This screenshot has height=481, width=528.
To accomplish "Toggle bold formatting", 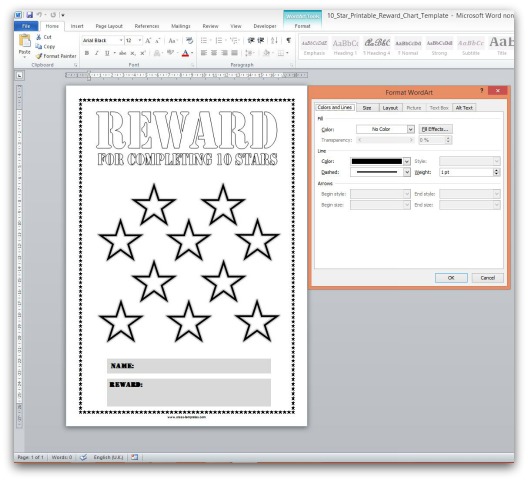I will tap(87, 53).
